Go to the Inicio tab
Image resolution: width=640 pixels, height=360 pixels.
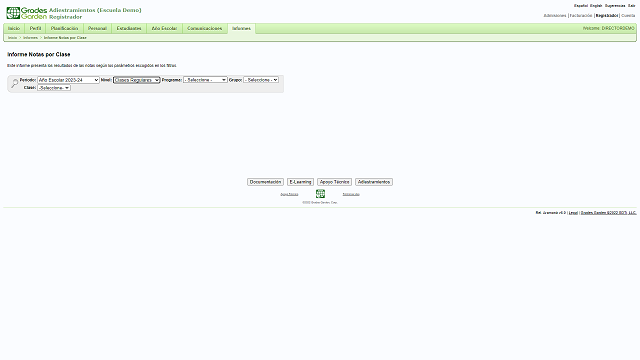[x=14, y=29]
